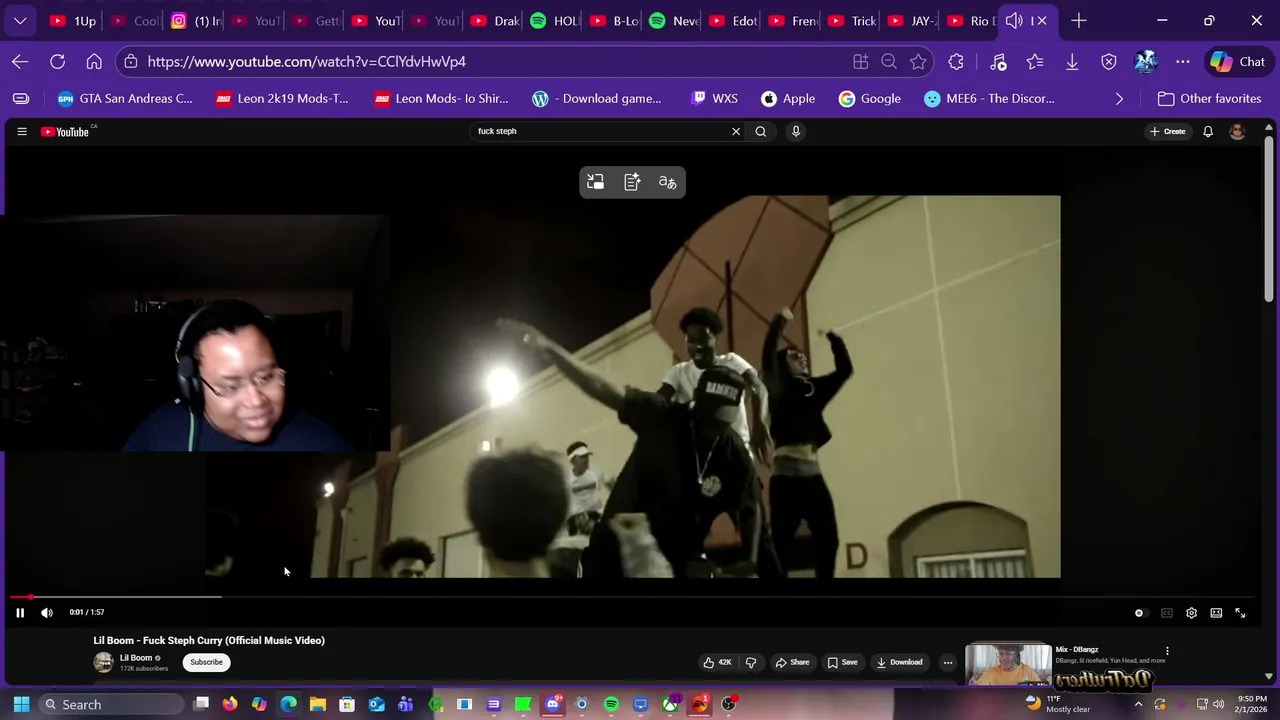Open more actions (three dots) under video
The image size is (1280, 720).
pyautogui.click(x=948, y=662)
